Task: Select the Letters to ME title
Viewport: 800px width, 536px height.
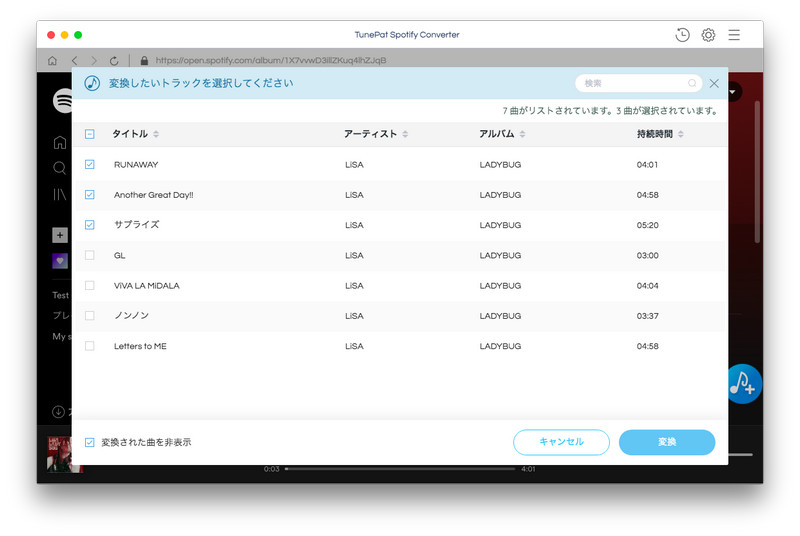Action: tap(140, 346)
